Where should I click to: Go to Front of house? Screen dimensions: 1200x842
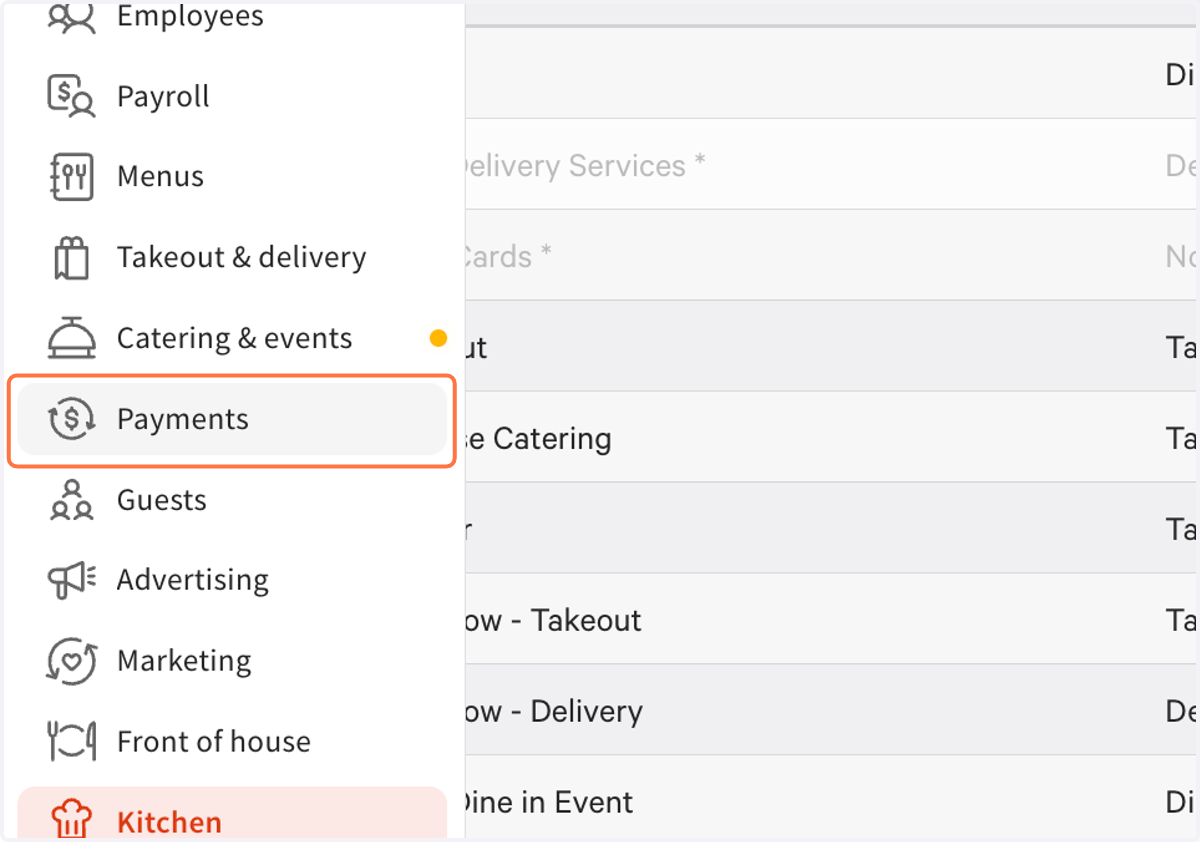[232, 742]
